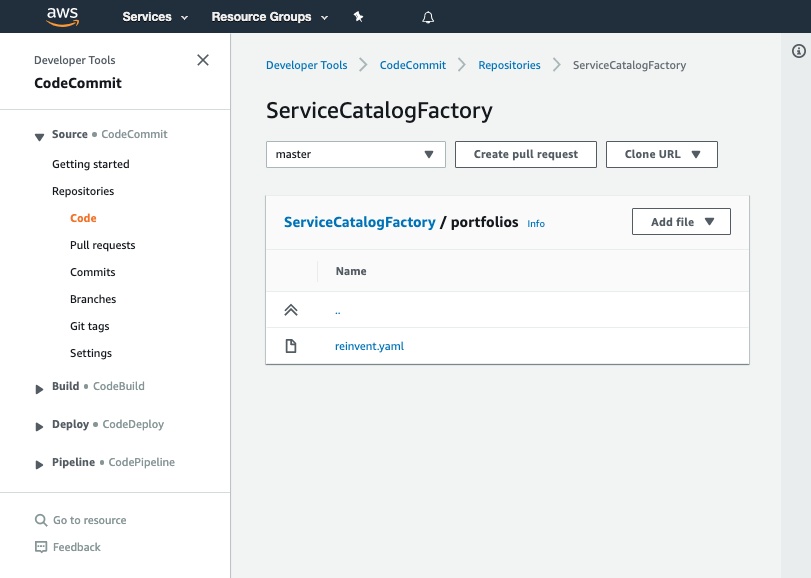The height and width of the screenshot is (578, 811).
Task: Open the ServiceCatalogFactory root path link
Action: point(359,222)
